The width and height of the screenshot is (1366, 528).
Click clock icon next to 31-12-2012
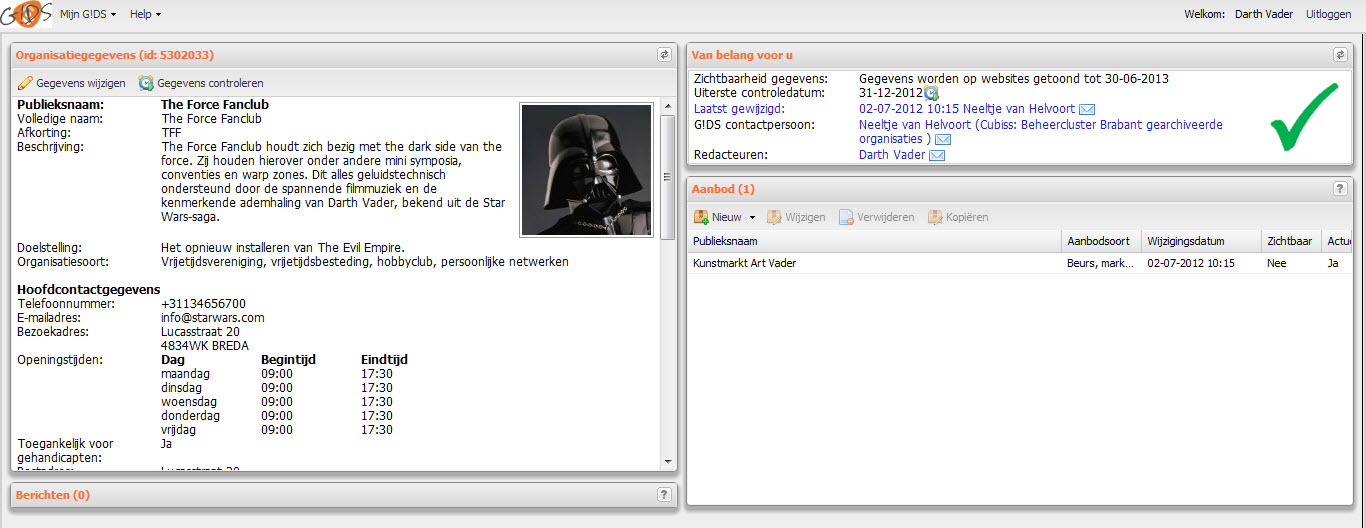pos(931,93)
